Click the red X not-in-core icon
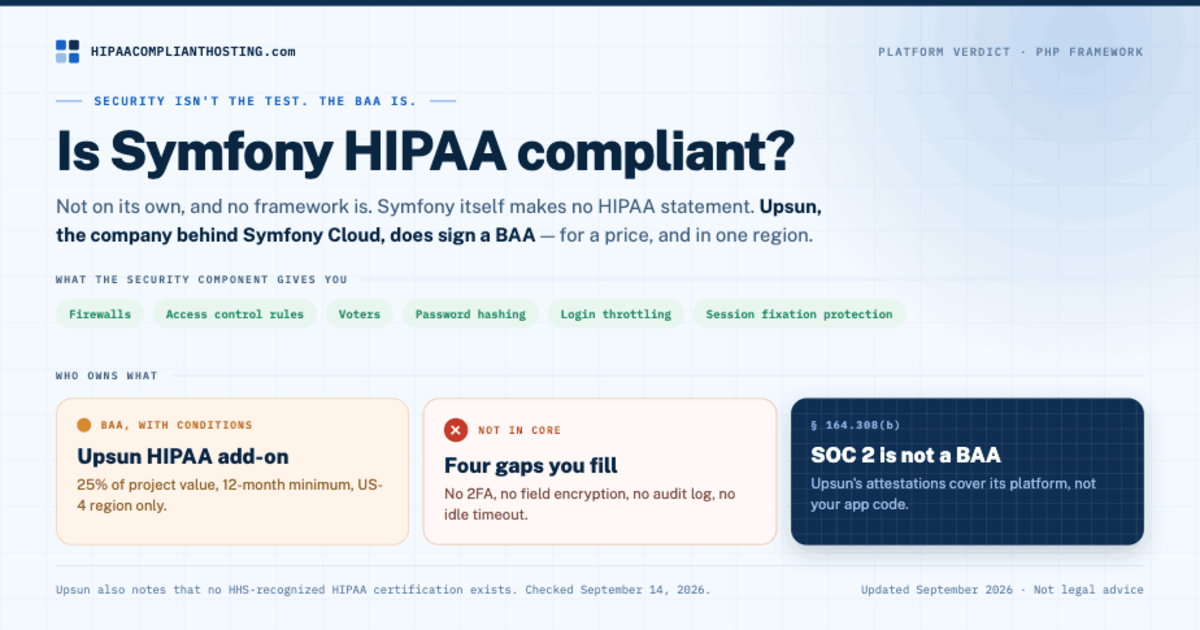 (x=456, y=430)
